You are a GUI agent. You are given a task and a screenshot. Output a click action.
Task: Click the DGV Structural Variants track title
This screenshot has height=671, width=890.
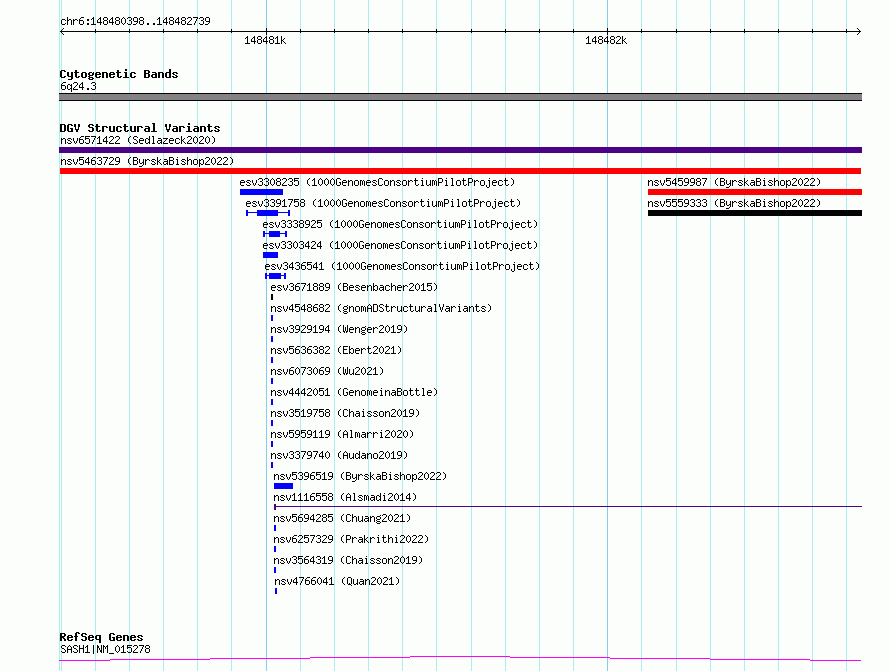[140, 128]
